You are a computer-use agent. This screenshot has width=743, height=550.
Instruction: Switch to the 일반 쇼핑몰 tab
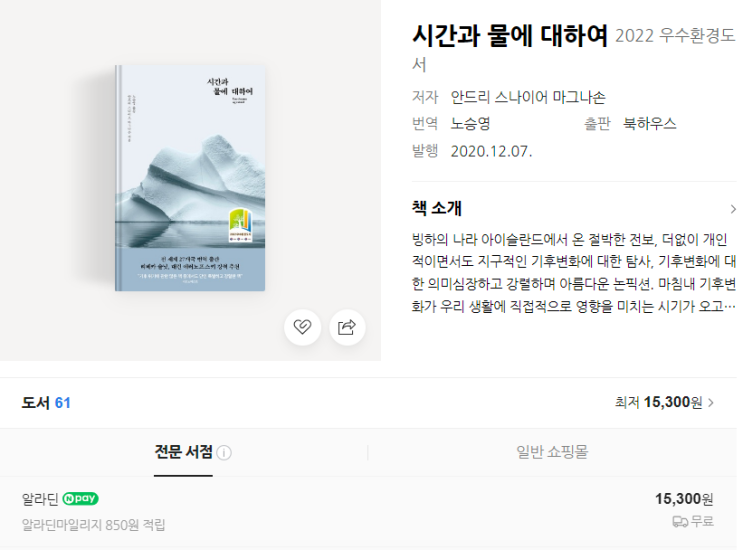(x=552, y=452)
